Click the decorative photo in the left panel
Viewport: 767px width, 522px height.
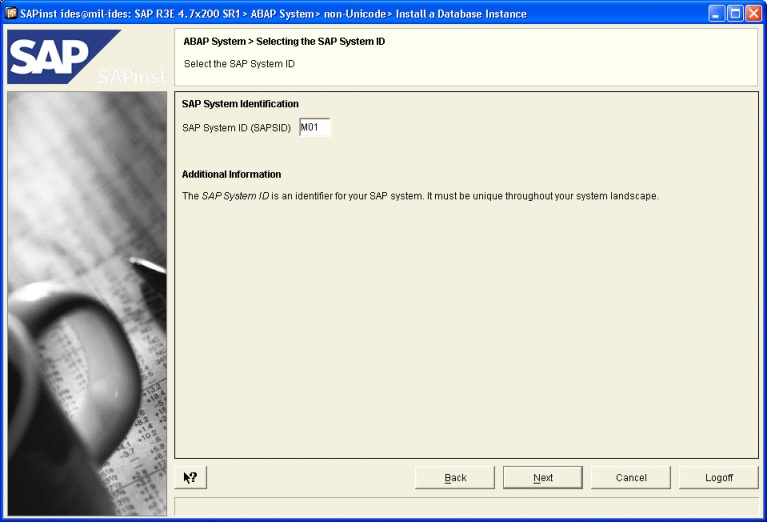point(86,300)
